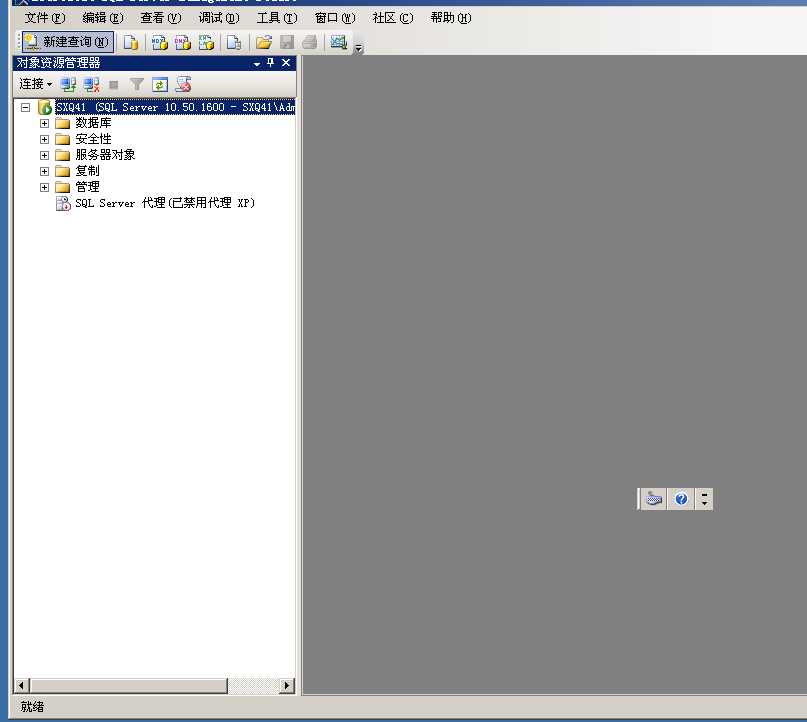
Task: Select the 服务器对象 tree item
Action: (105, 155)
